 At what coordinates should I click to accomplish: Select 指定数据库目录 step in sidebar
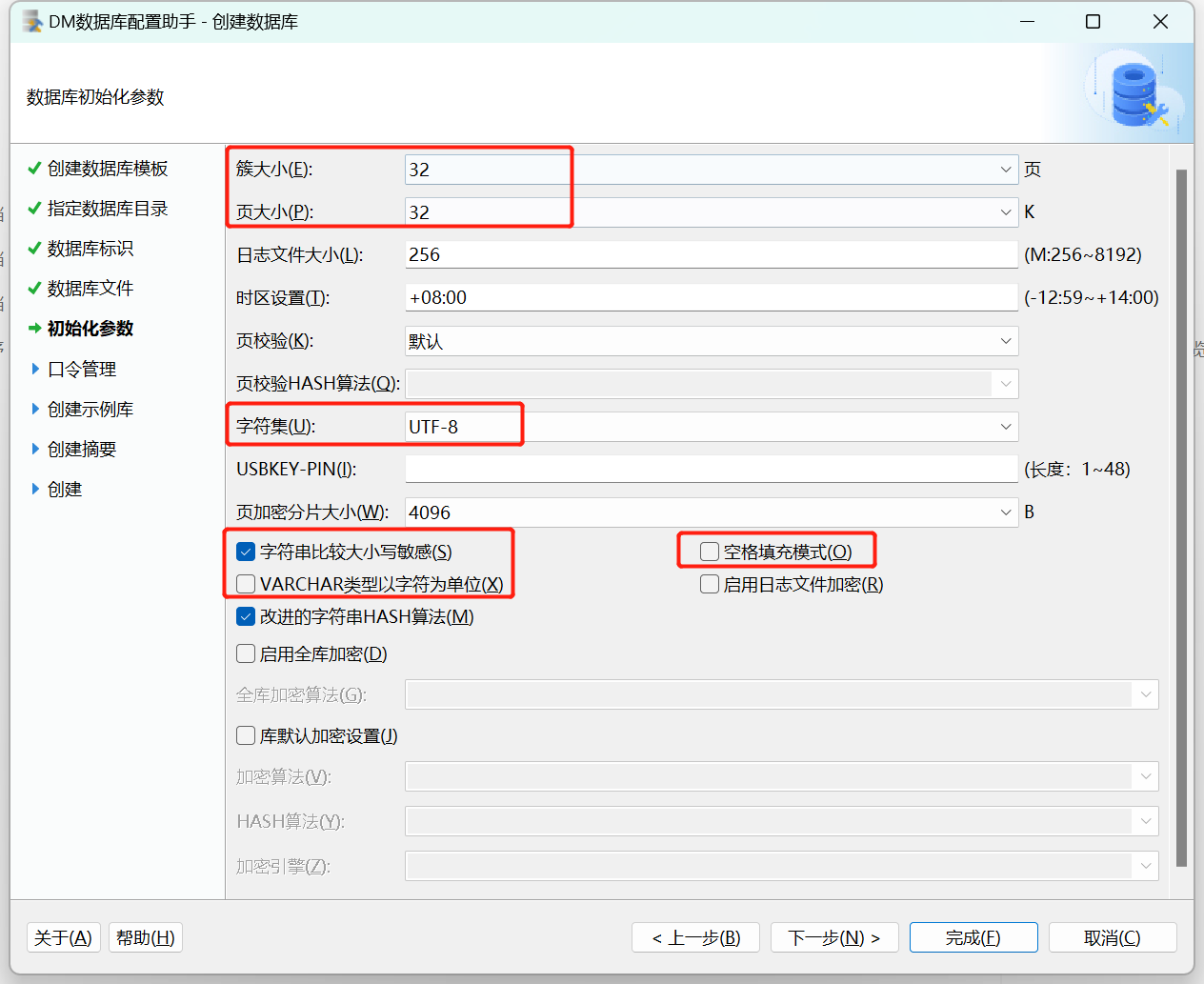pos(107,209)
